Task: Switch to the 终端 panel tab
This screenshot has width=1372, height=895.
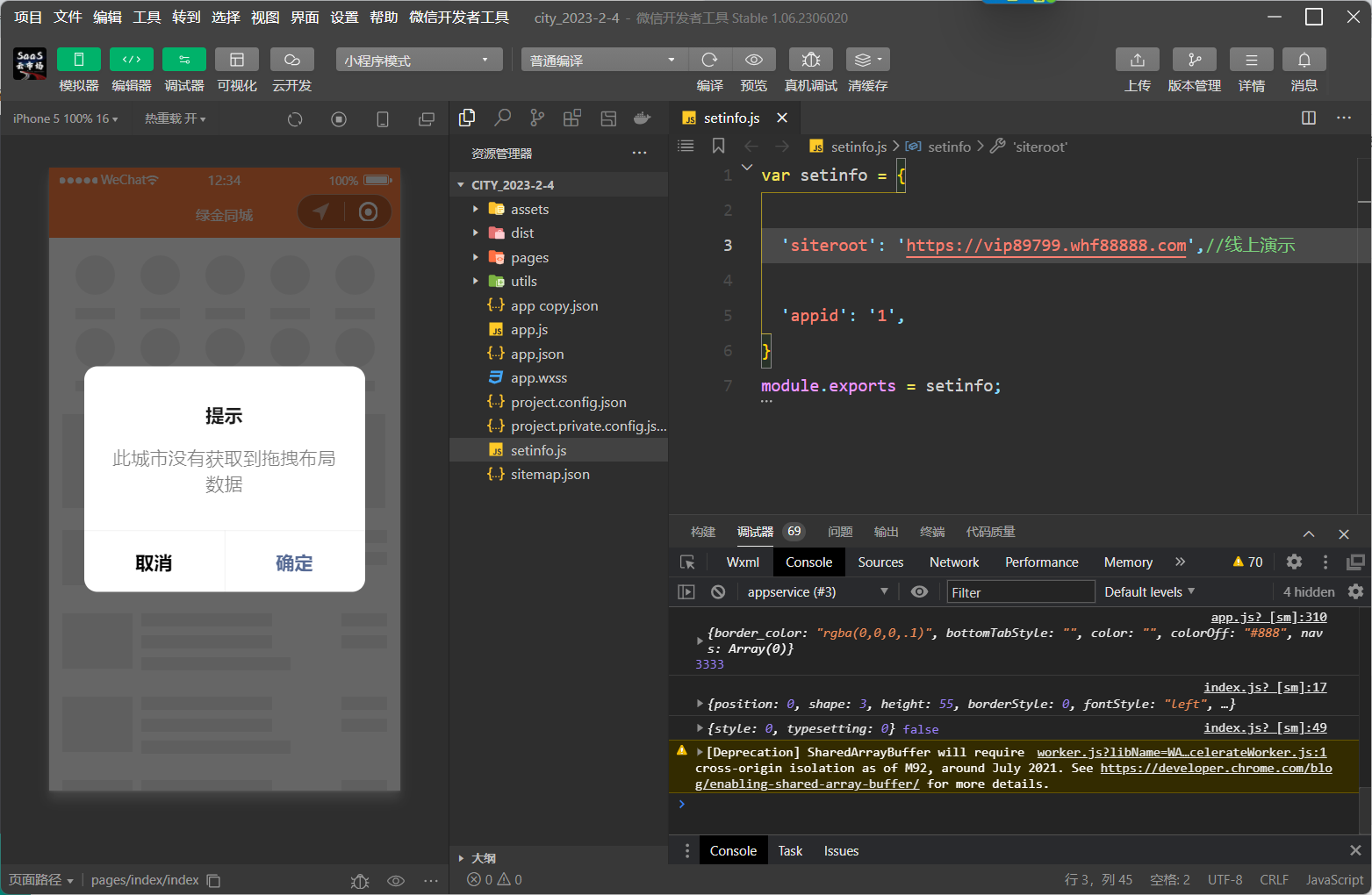Action: point(932,532)
